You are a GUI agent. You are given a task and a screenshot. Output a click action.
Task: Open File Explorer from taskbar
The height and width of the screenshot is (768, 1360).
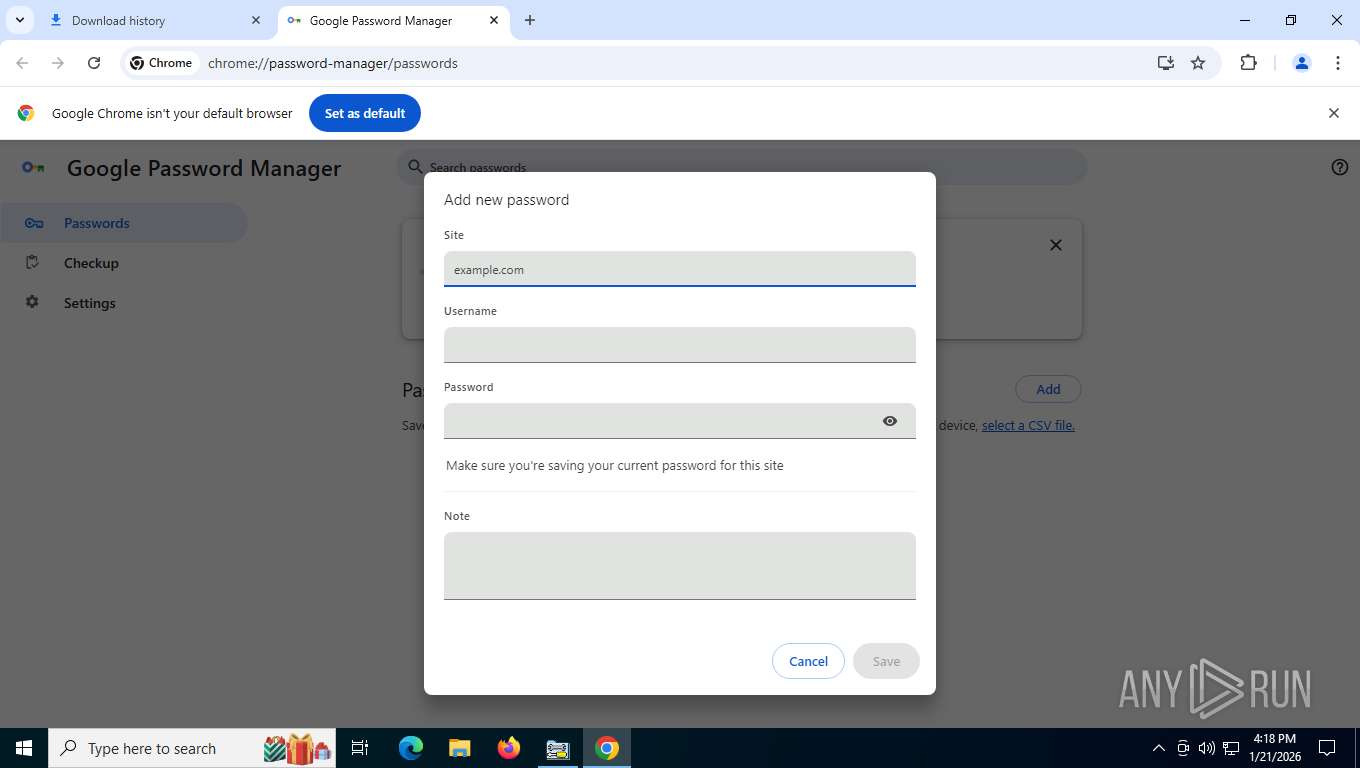click(459, 748)
